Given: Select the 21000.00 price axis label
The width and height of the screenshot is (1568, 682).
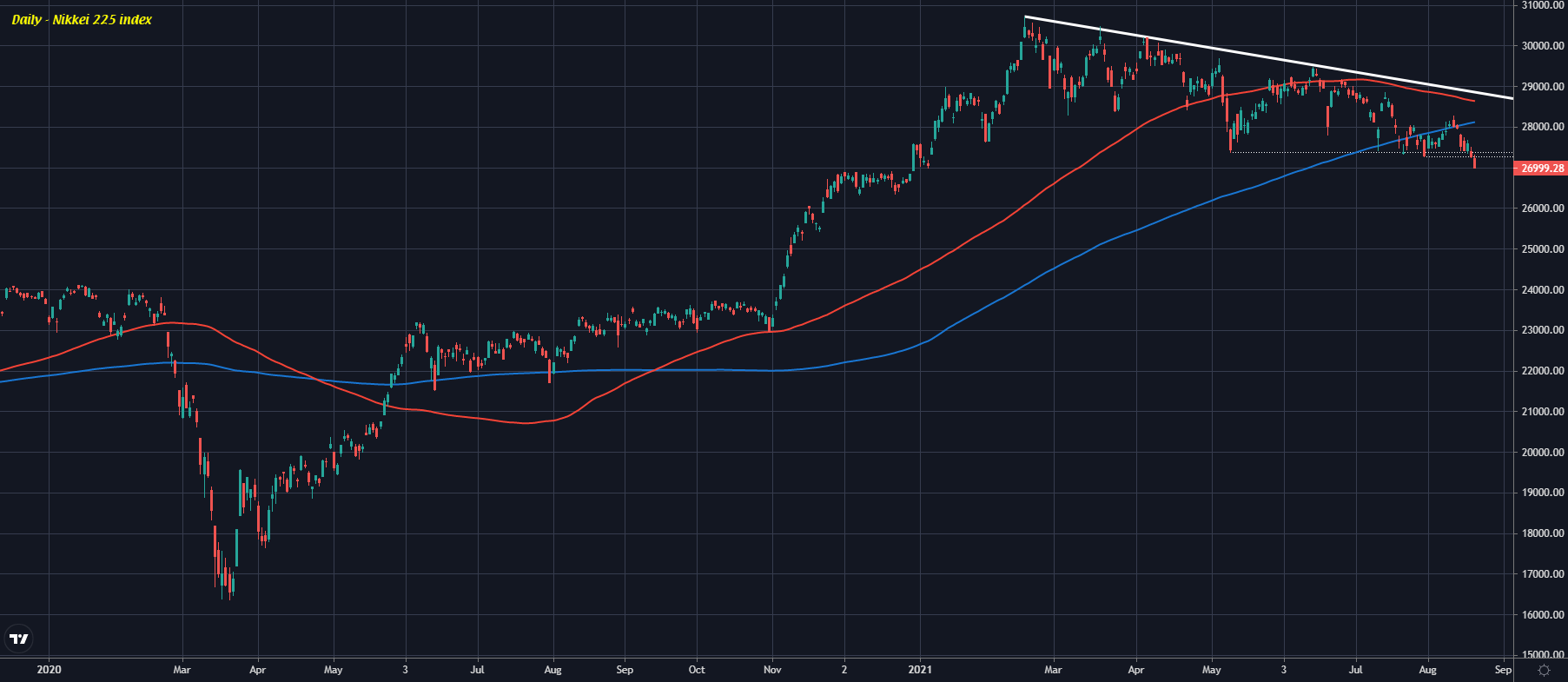Looking at the screenshot, I should 1544,412.
